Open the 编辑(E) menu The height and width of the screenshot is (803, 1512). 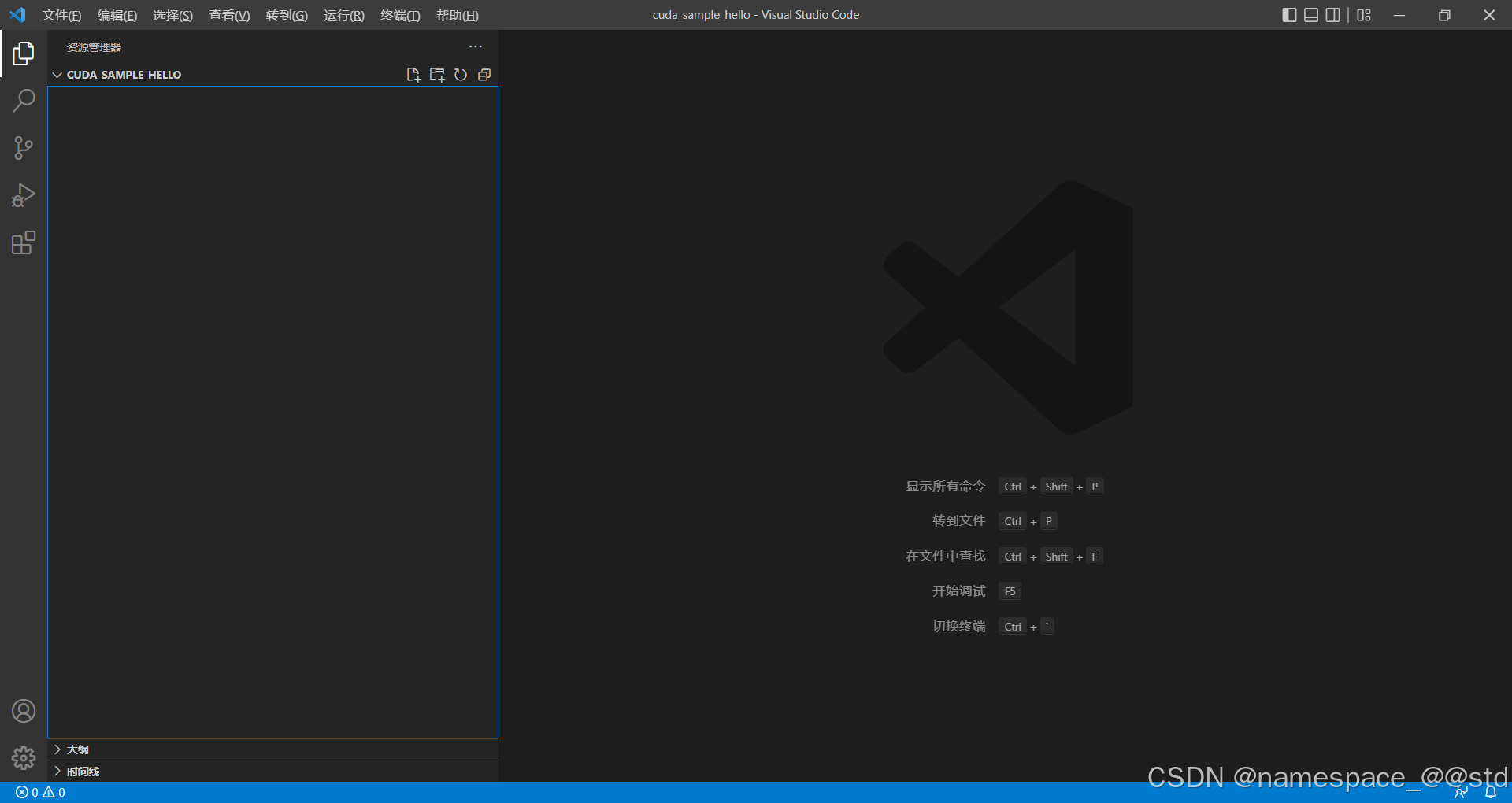(117, 15)
